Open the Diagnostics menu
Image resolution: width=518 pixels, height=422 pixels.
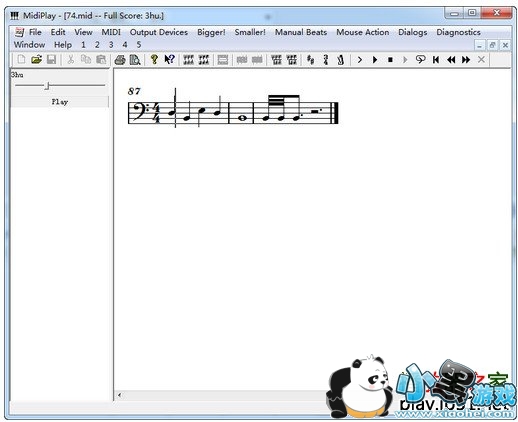458,32
